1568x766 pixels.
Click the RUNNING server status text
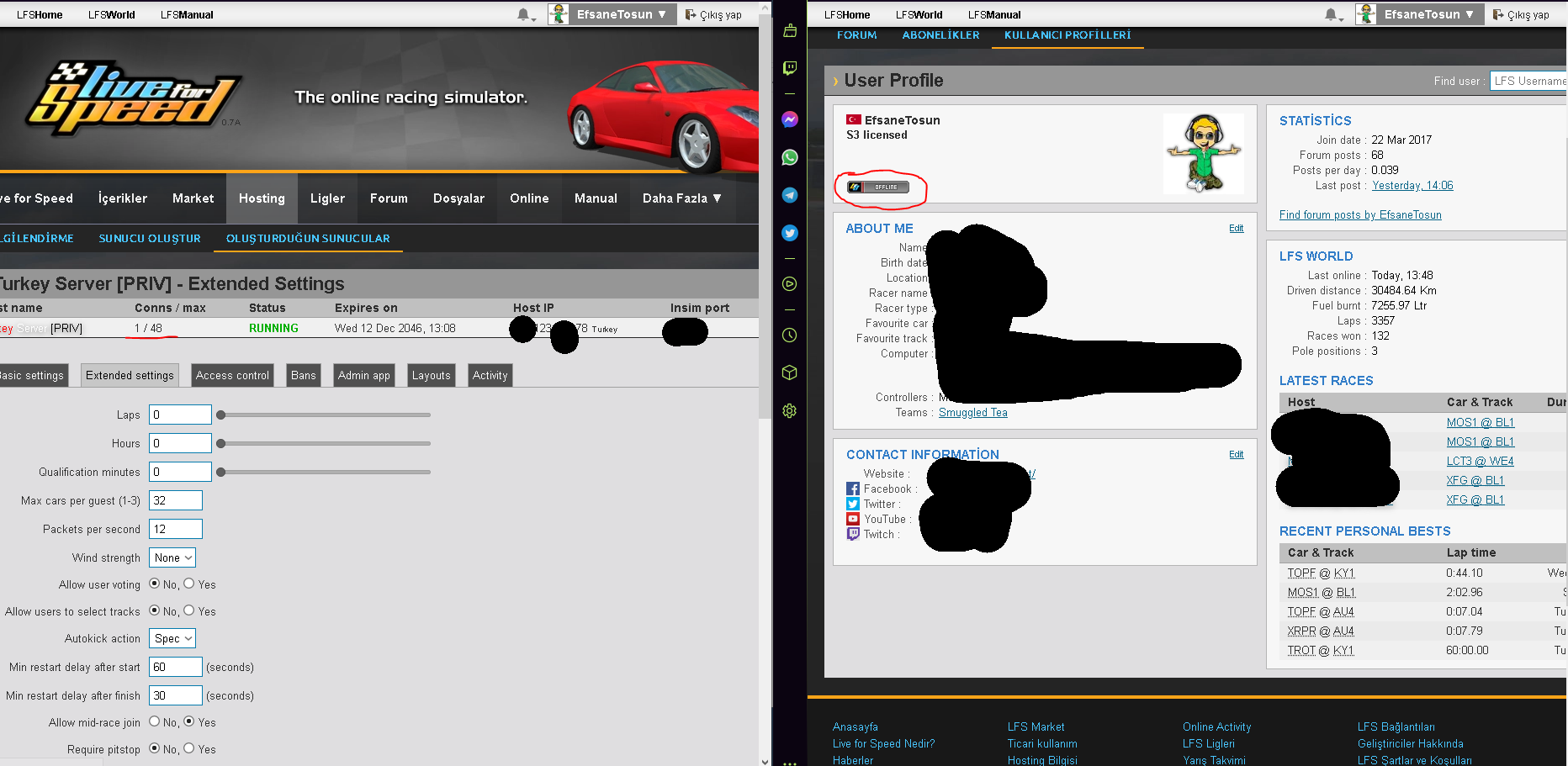pyautogui.click(x=273, y=329)
